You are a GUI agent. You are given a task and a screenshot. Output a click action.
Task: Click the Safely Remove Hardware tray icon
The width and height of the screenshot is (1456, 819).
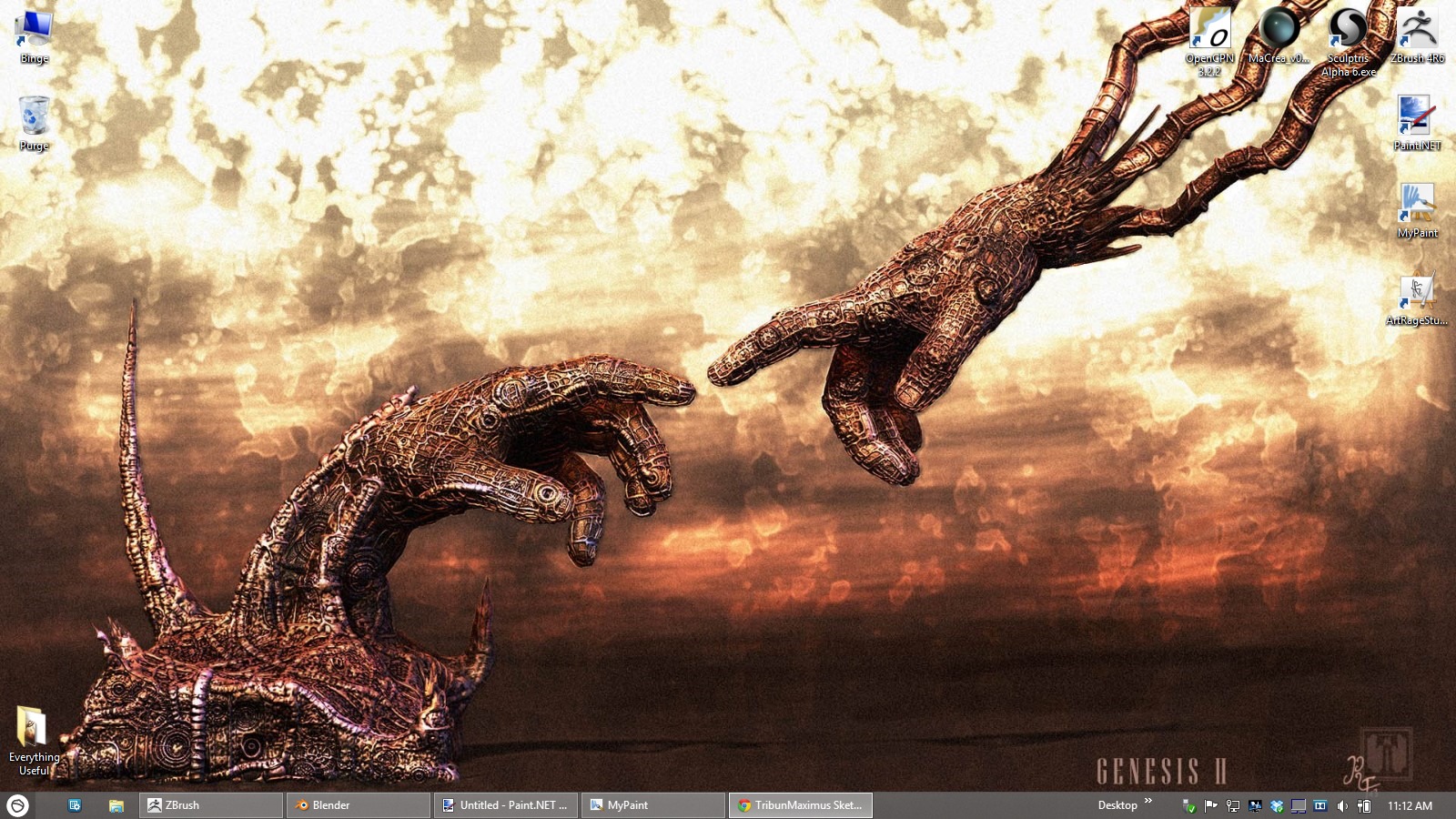(1188, 805)
